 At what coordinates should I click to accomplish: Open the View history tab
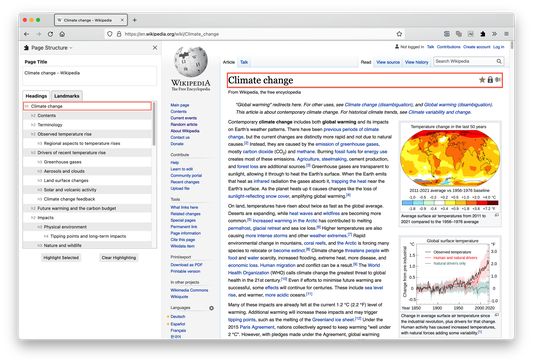(x=417, y=62)
